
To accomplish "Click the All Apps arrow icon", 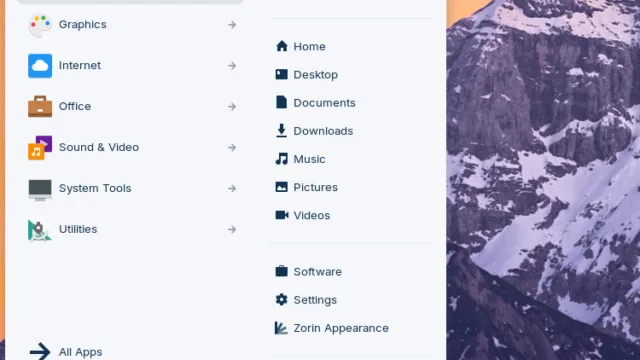I will pos(40,351).
